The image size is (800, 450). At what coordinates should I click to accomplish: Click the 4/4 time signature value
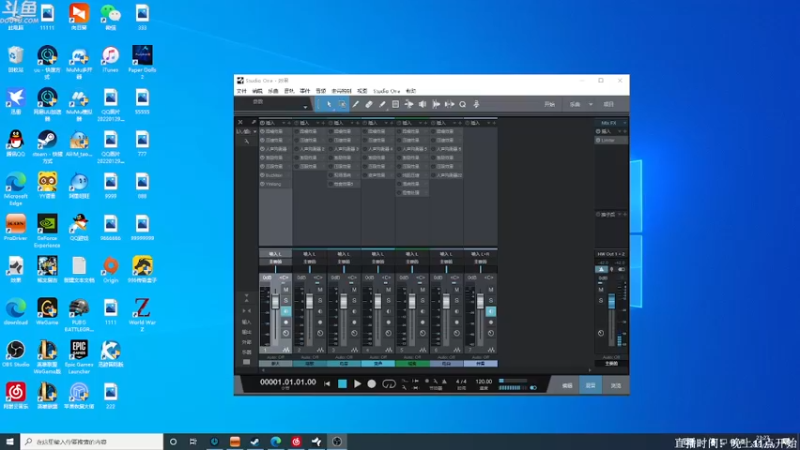click(x=461, y=382)
